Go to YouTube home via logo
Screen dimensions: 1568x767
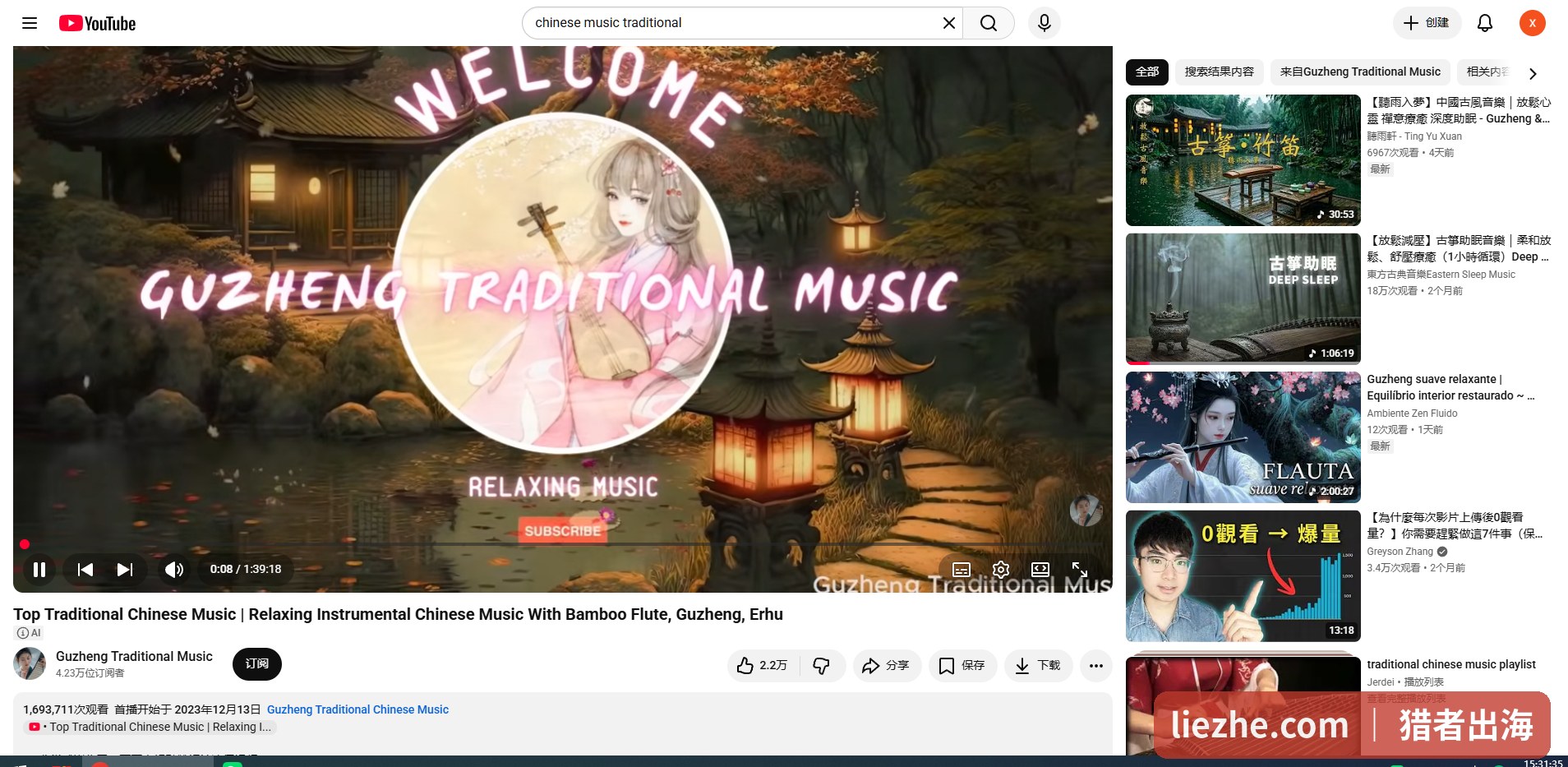pos(97,23)
